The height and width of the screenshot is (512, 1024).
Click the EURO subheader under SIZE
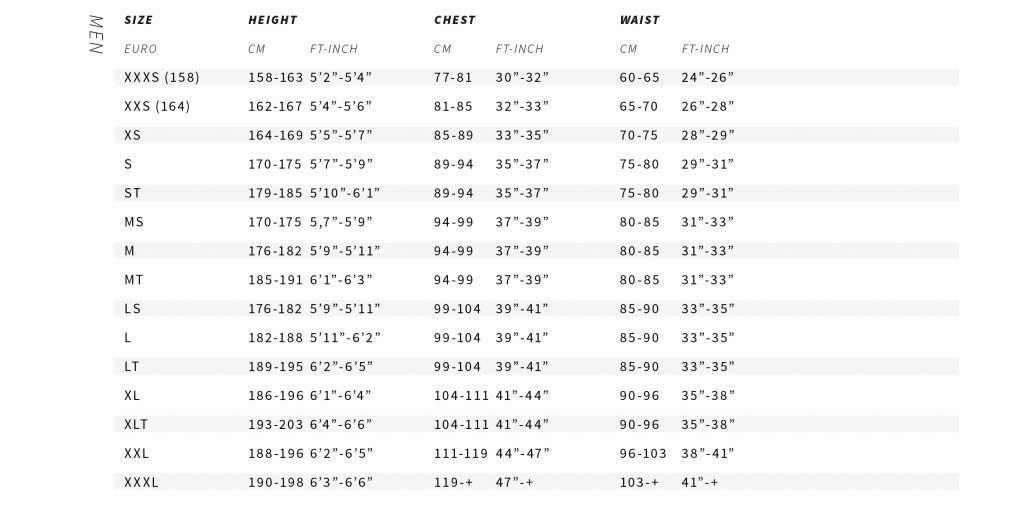[140, 49]
